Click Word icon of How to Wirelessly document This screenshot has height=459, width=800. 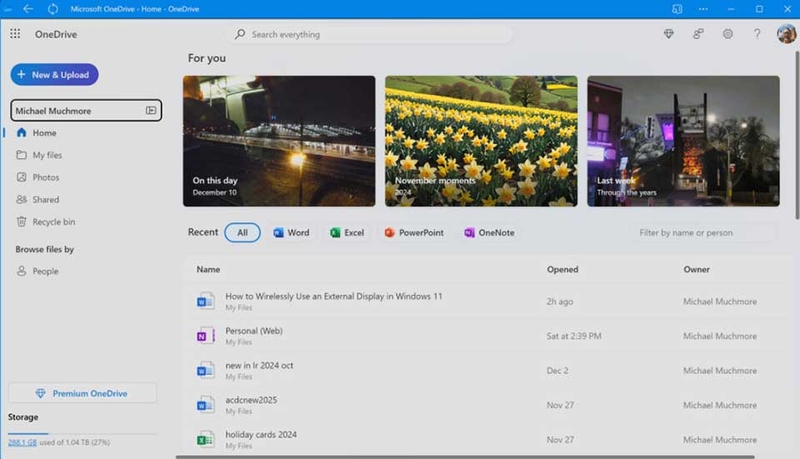tap(205, 301)
